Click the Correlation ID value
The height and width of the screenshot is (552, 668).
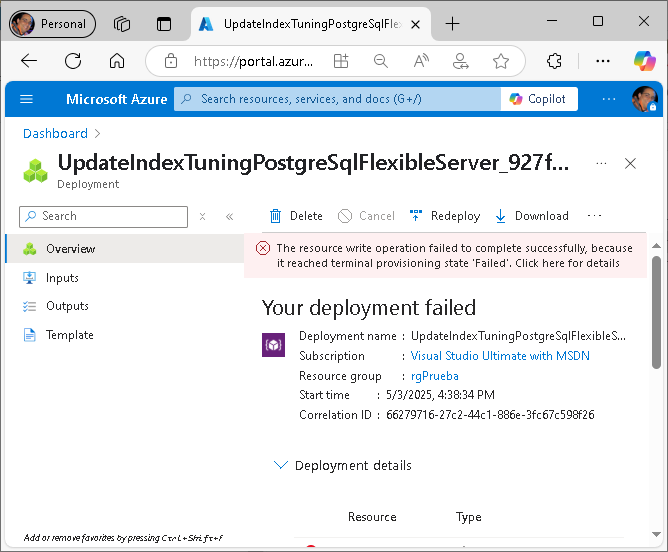[x=490, y=415]
